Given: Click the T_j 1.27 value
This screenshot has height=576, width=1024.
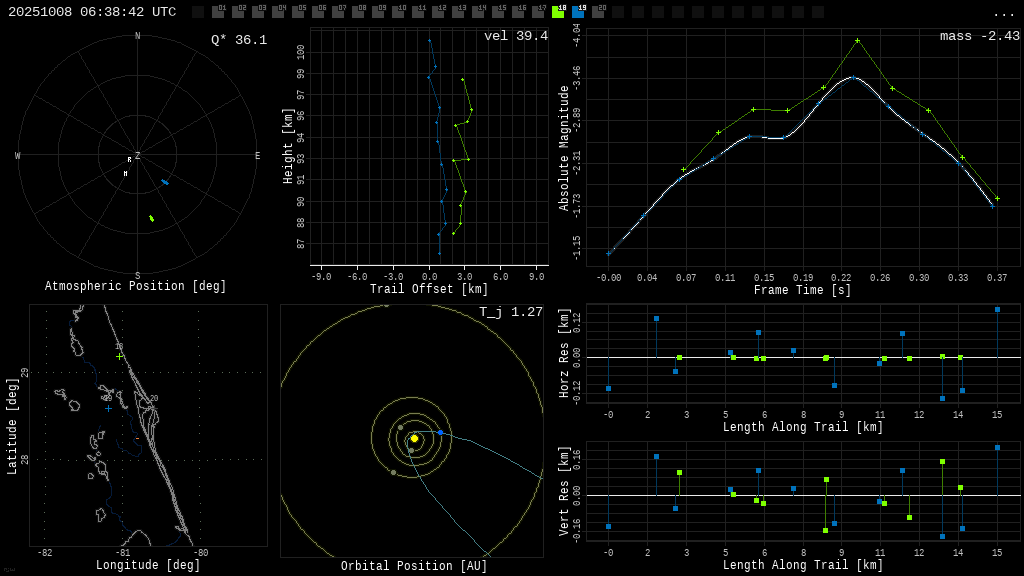Looking at the screenshot, I should 511,313.
